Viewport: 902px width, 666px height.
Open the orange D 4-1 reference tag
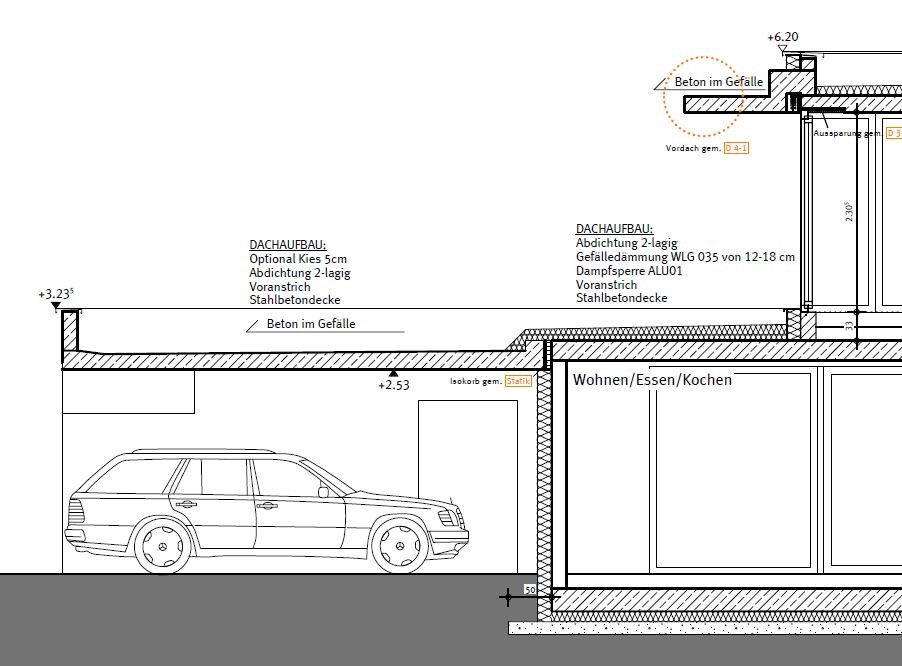(x=736, y=148)
